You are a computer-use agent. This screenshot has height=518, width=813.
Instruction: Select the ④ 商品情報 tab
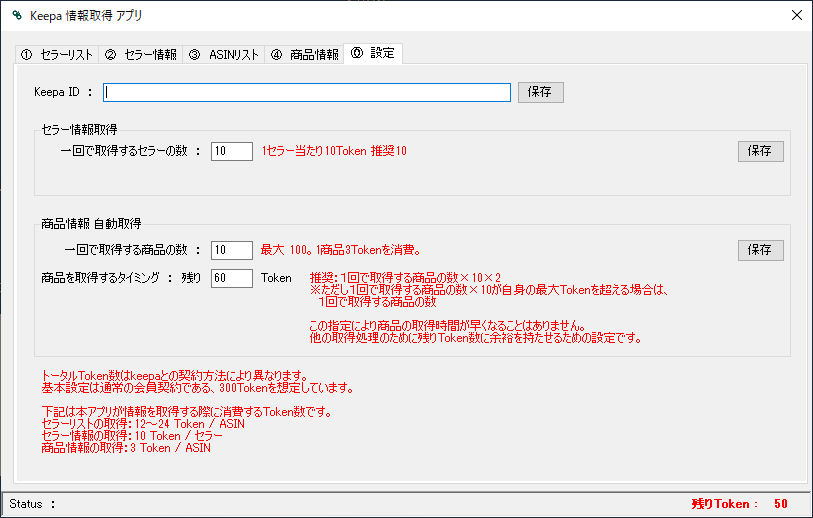(x=304, y=54)
